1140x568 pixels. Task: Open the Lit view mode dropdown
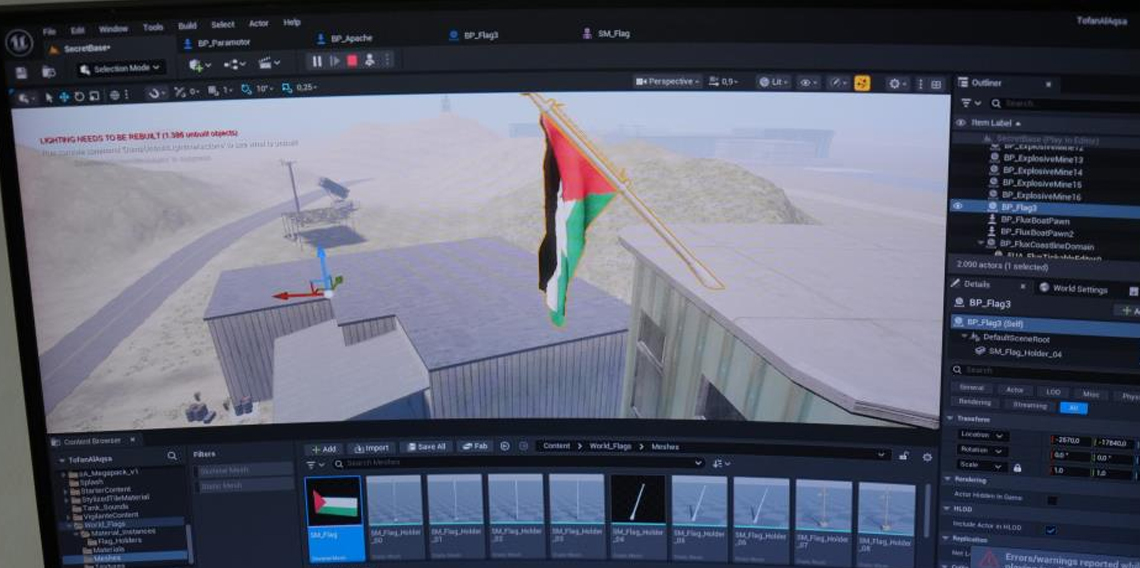(x=774, y=82)
